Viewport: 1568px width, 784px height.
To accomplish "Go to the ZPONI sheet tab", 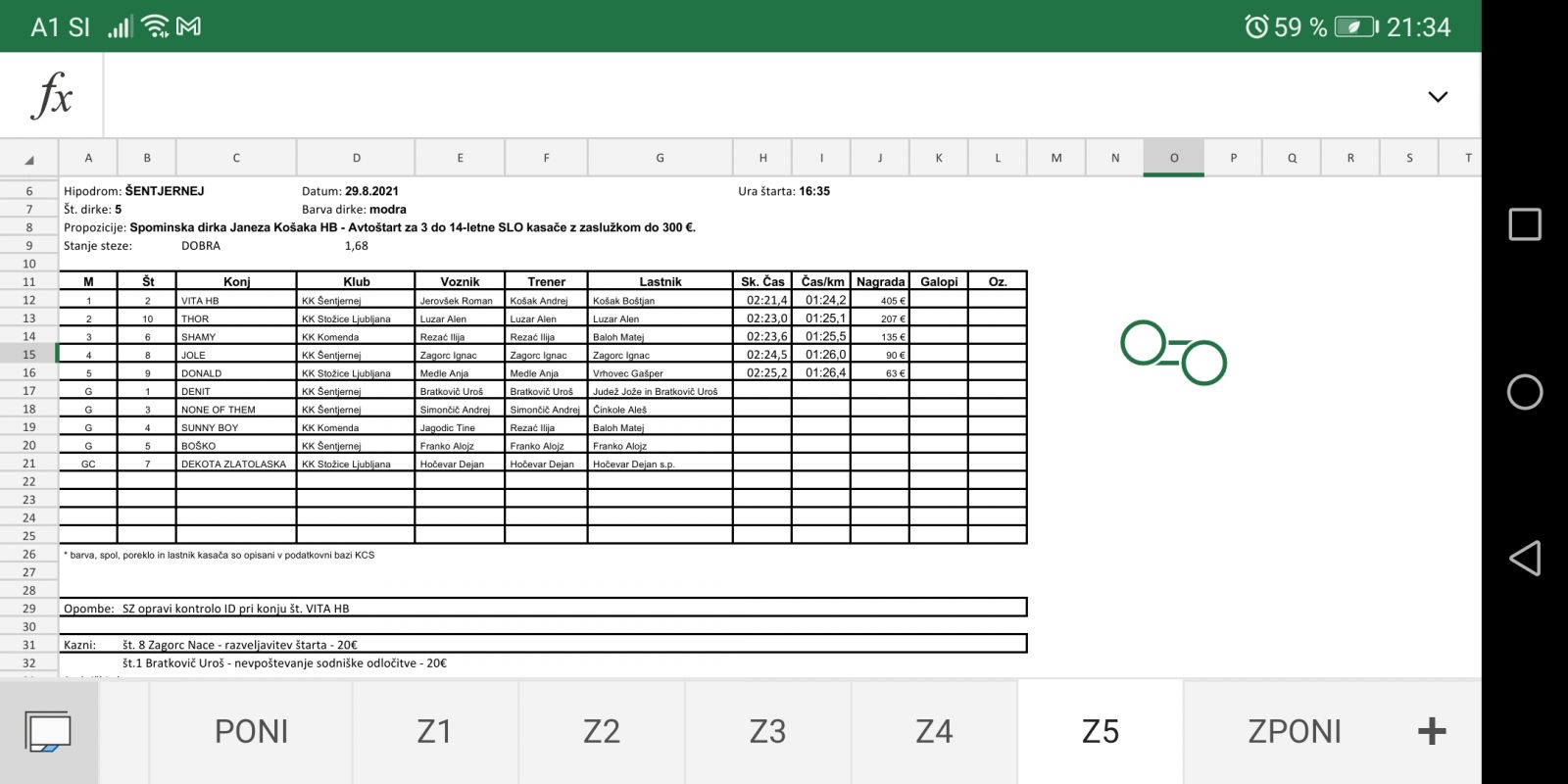I will click(x=1294, y=732).
